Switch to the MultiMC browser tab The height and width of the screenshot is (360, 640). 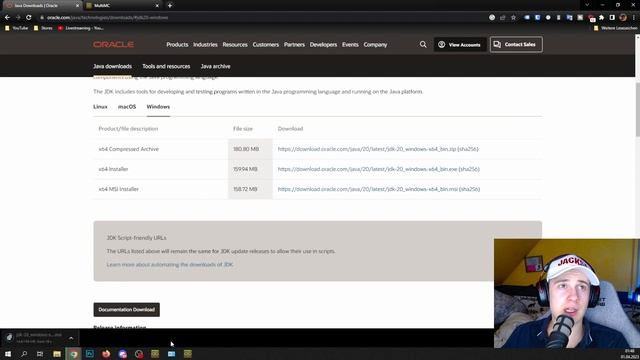120,6
